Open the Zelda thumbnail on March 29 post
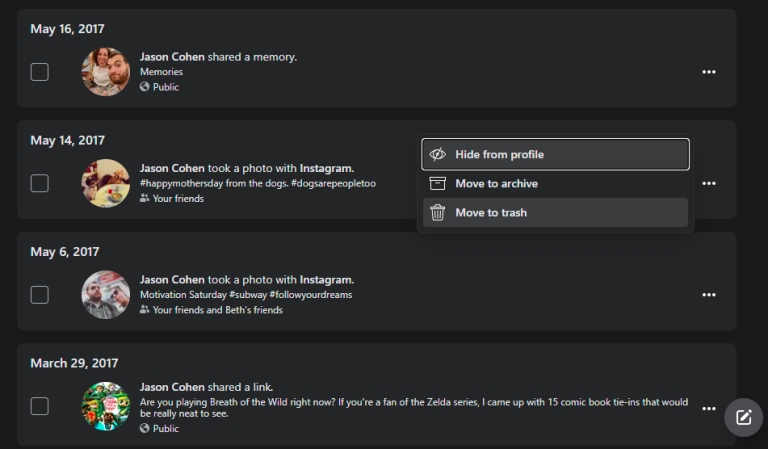The image size is (768, 449). 105,406
